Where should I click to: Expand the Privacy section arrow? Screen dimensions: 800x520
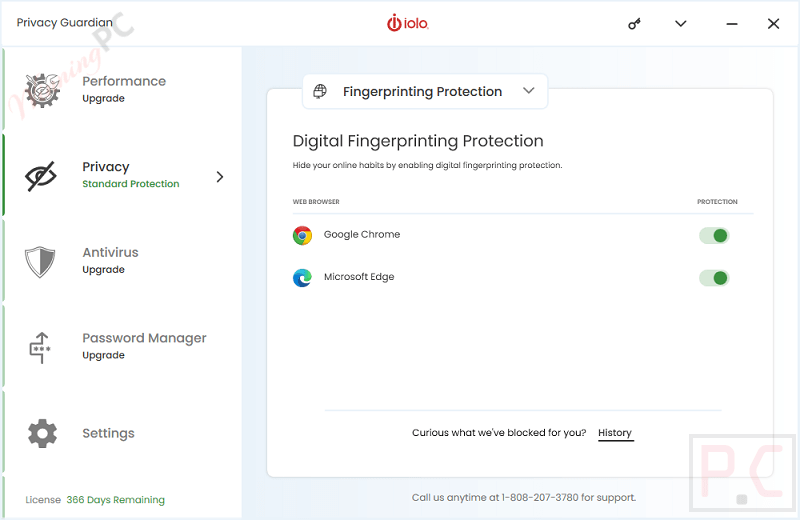pos(220,177)
